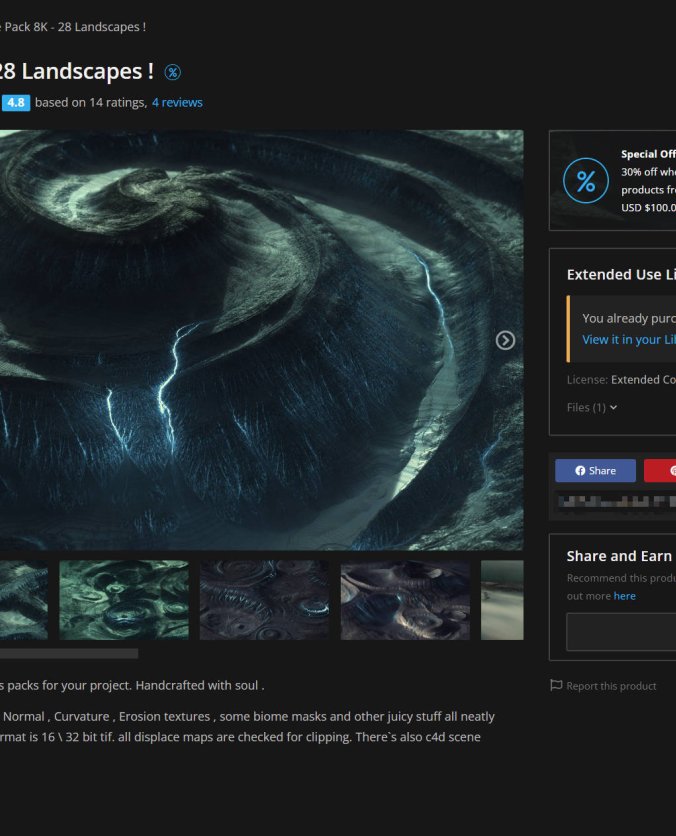676x836 pixels.
Task: Expand the Files (1) dropdown
Action: pos(592,407)
